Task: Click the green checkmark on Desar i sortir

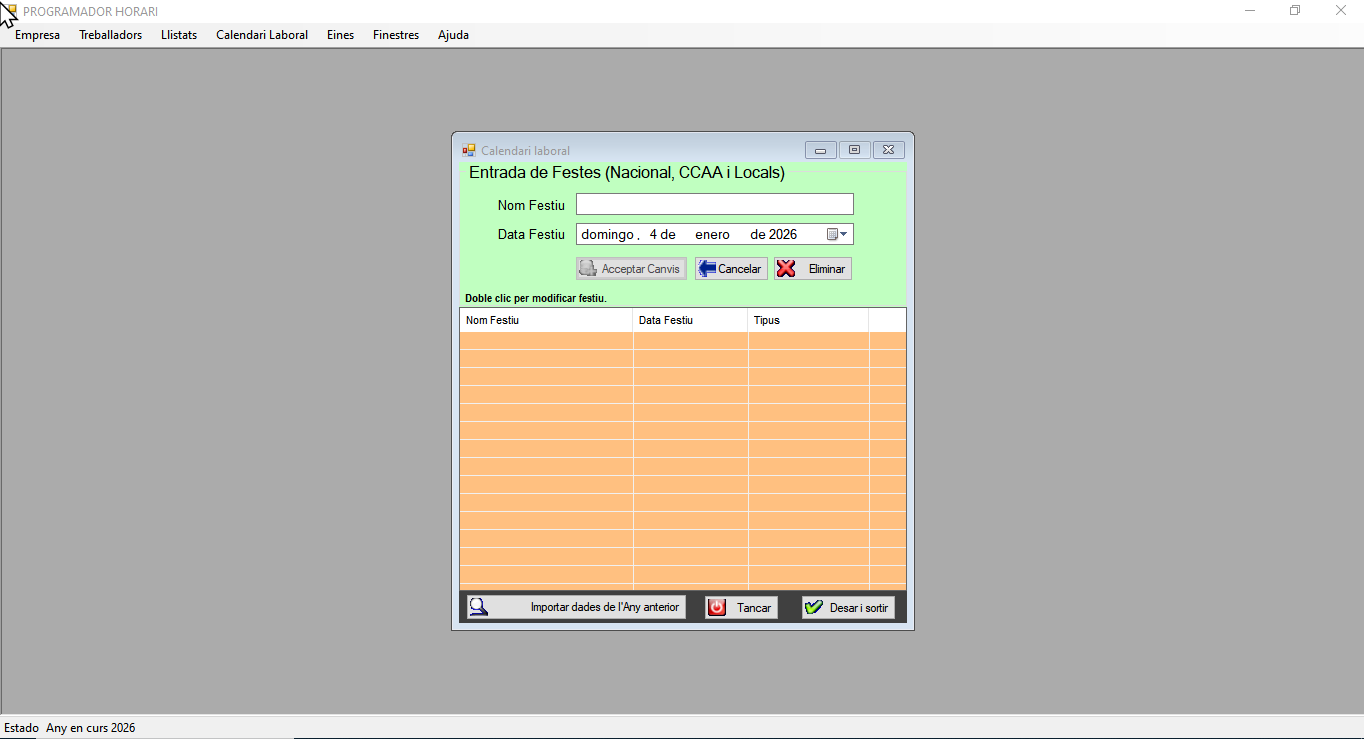Action: click(x=814, y=607)
